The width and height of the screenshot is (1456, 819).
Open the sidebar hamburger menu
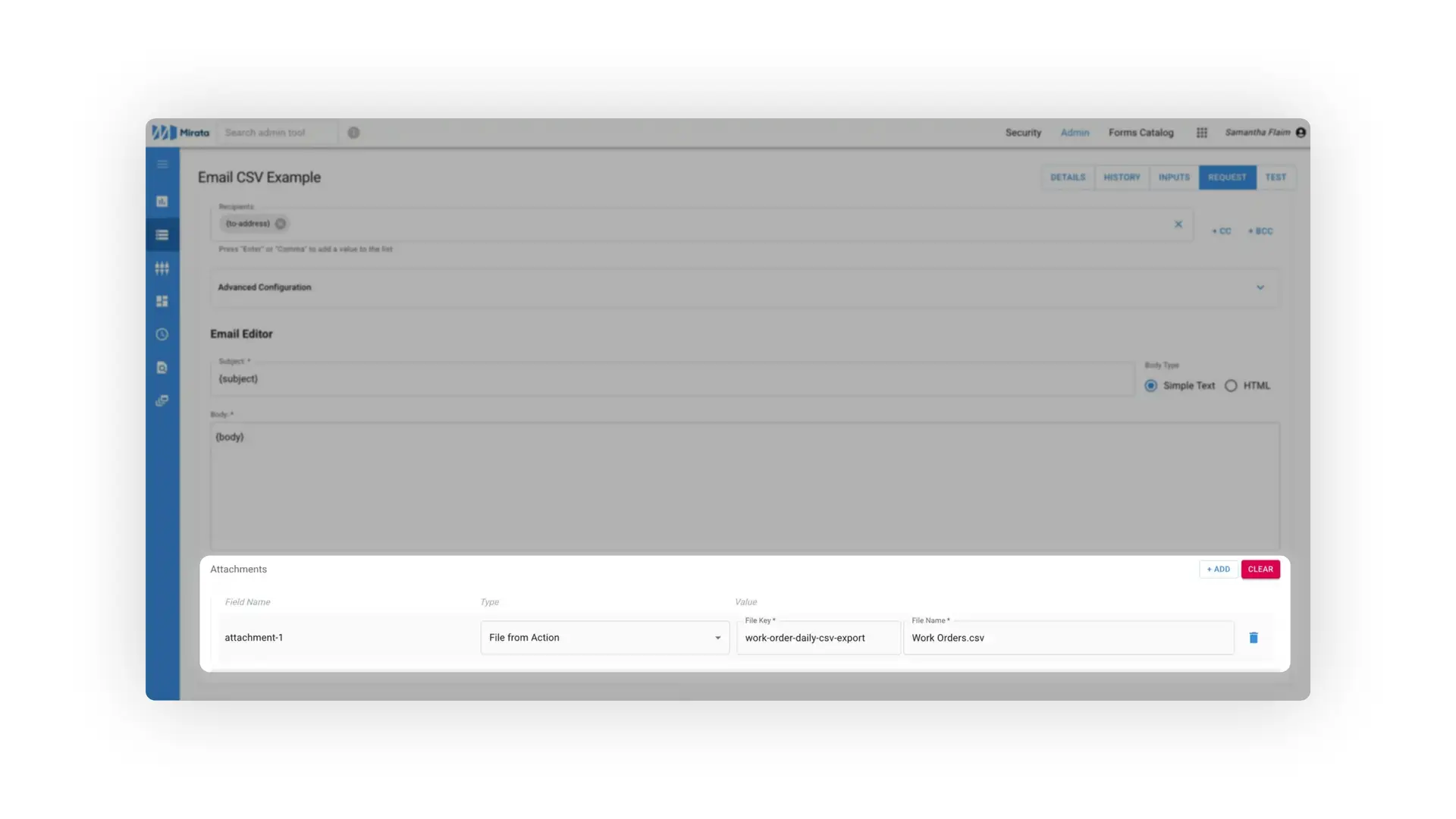tap(162, 164)
